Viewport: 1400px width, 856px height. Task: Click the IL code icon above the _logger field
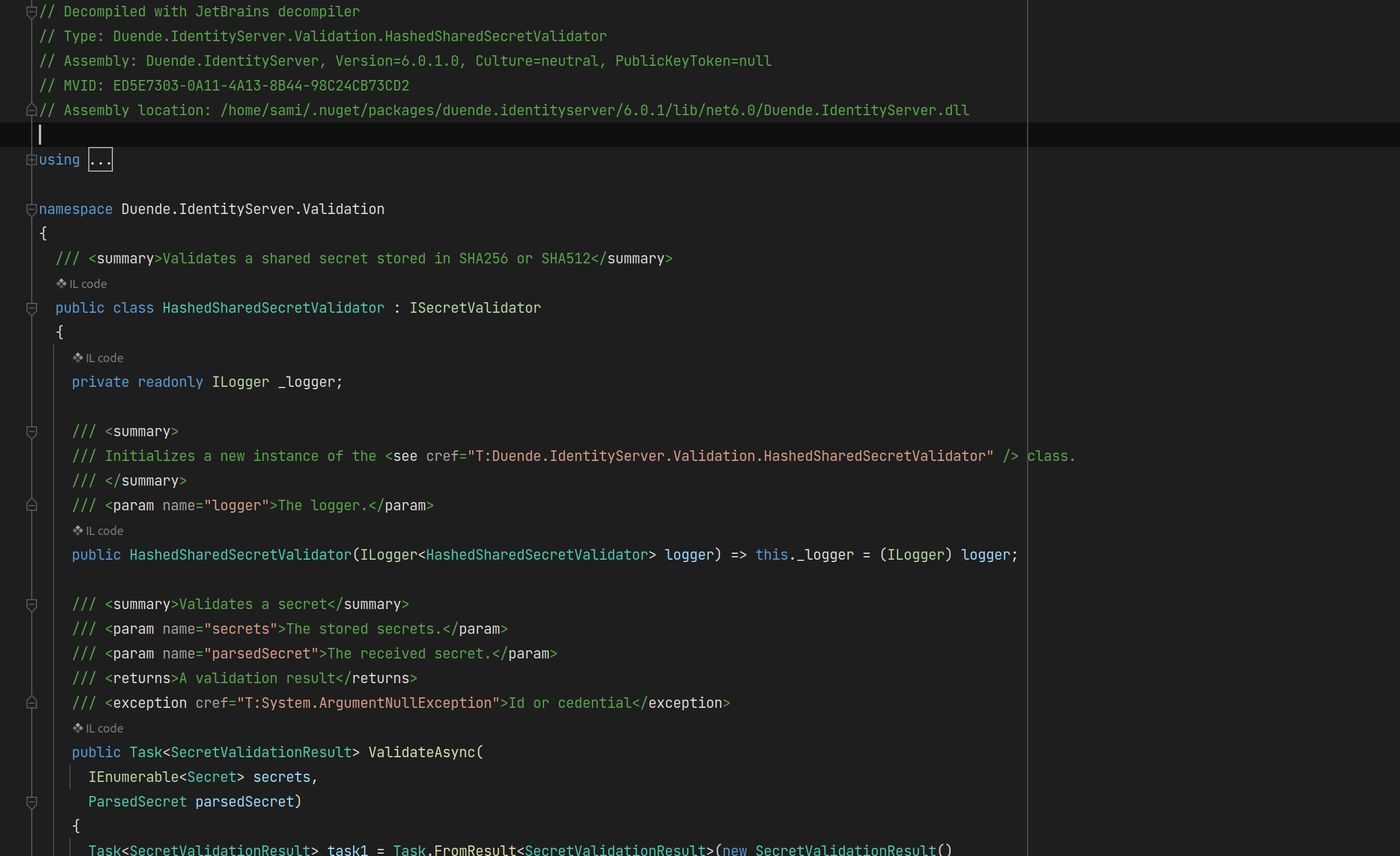tap(77, 357)
